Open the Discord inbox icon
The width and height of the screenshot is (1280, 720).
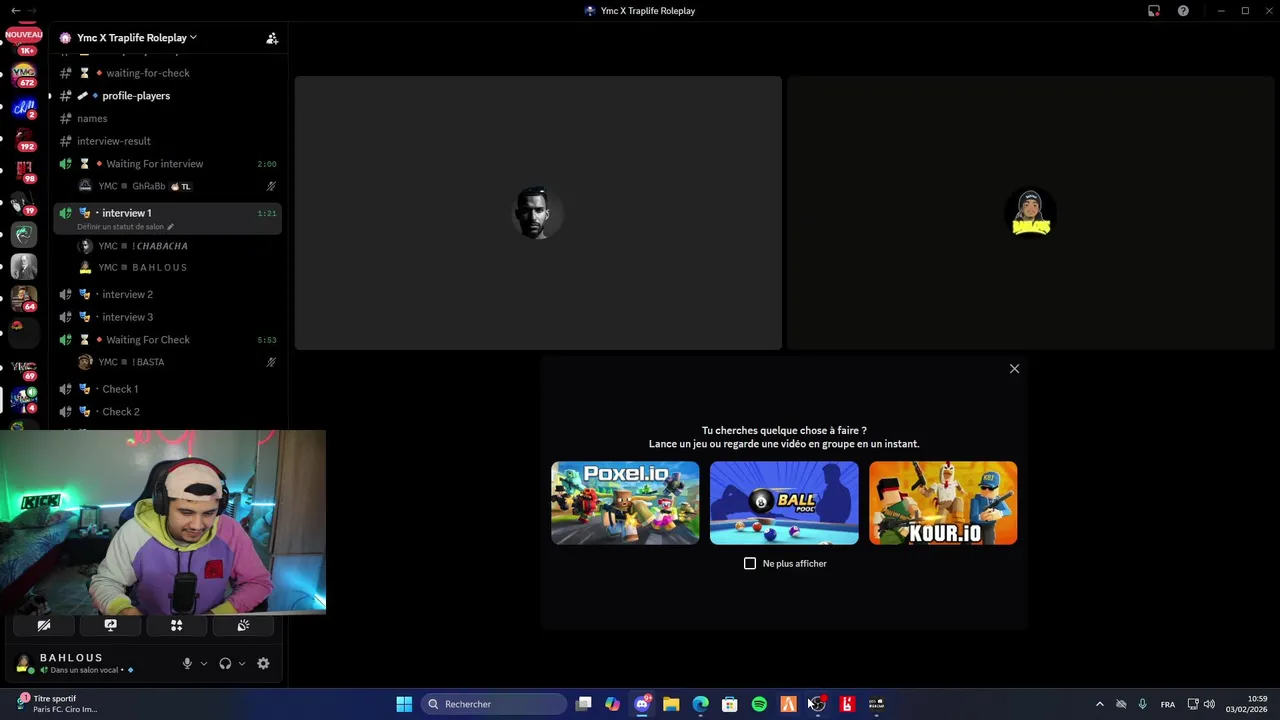tap(1154, 11)
